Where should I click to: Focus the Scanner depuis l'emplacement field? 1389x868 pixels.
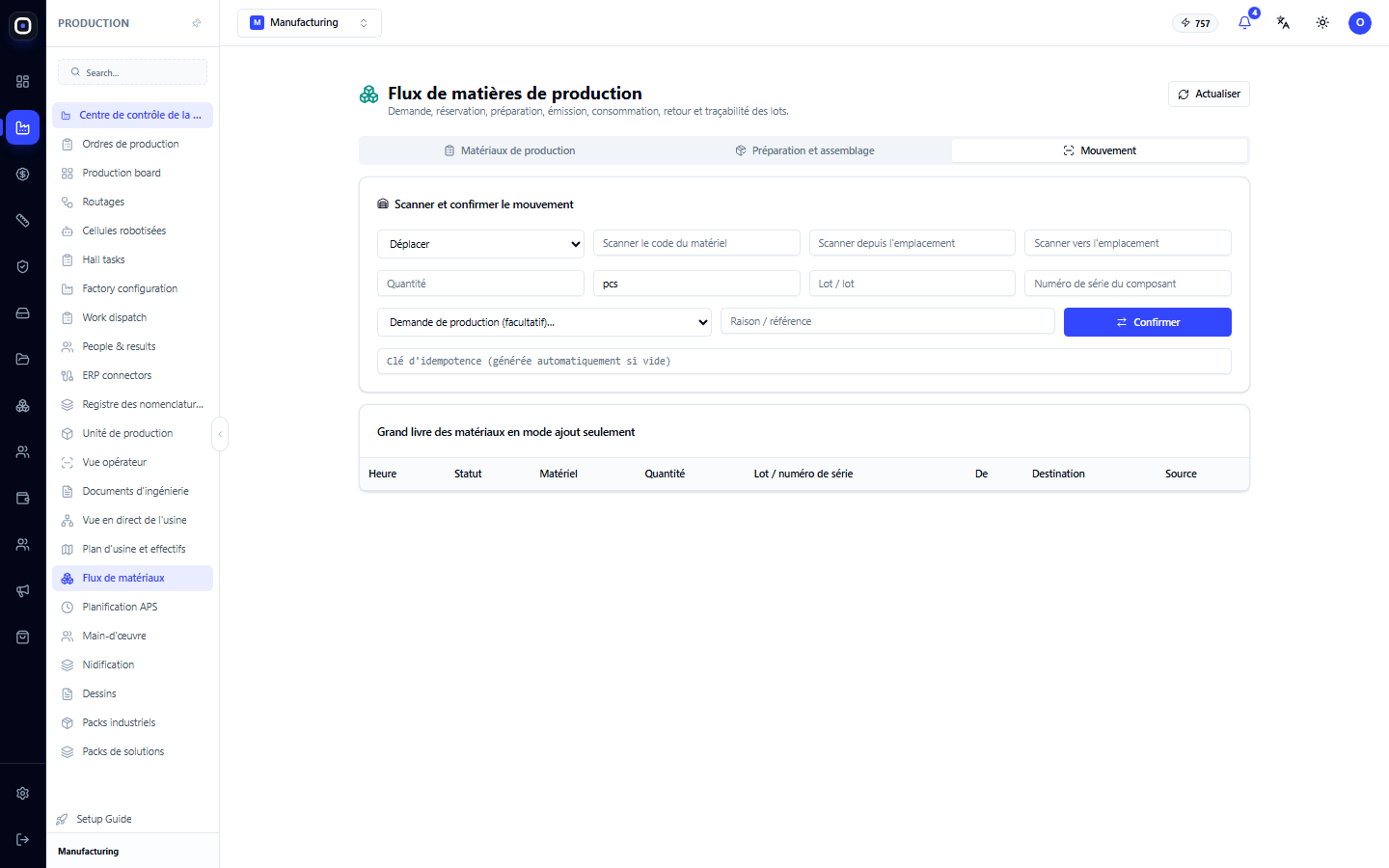click(912, 243)
